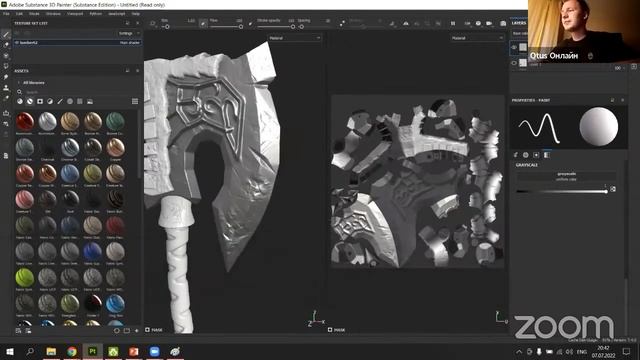Open Material dropdown in the 2D viewport
This screenshot has width=640, height=360.
point(477,38)
